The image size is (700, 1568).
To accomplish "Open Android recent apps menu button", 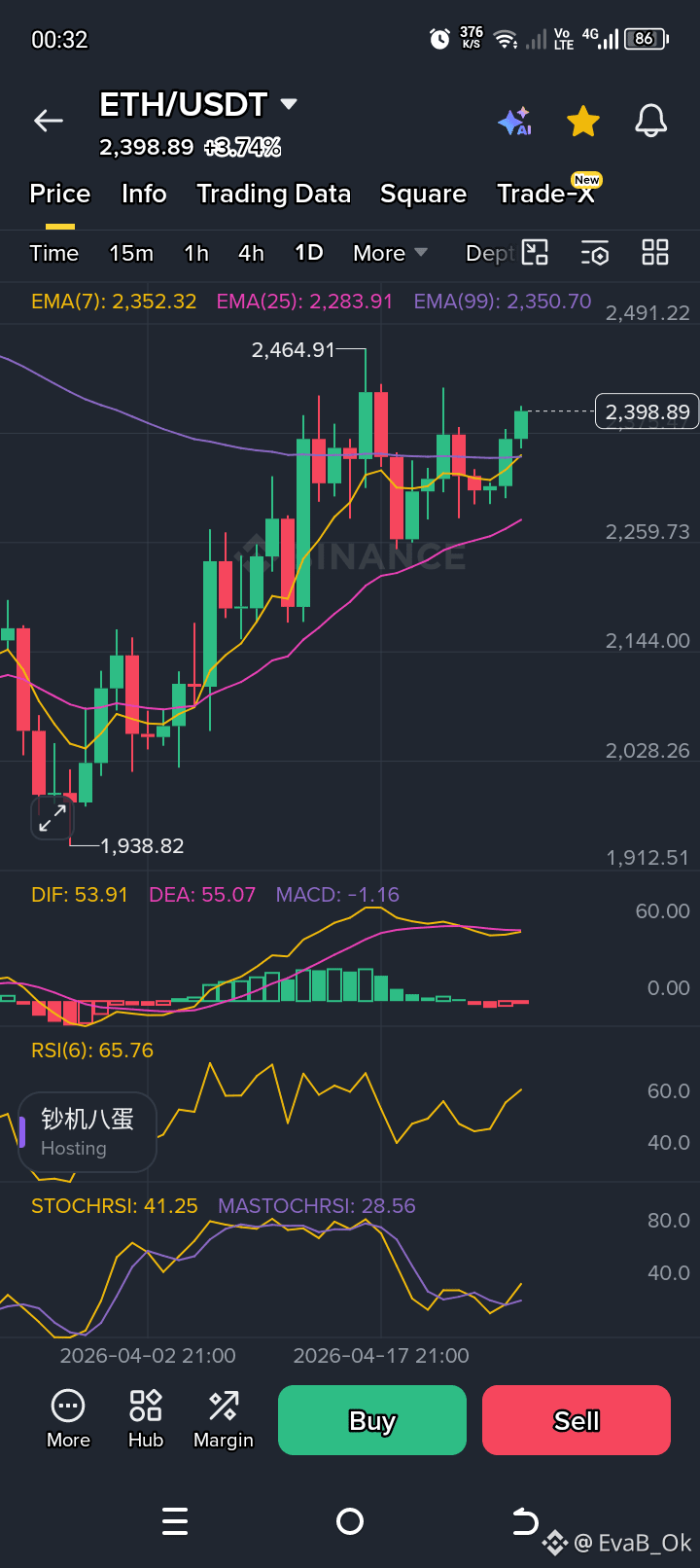I will click(175, 1521).
